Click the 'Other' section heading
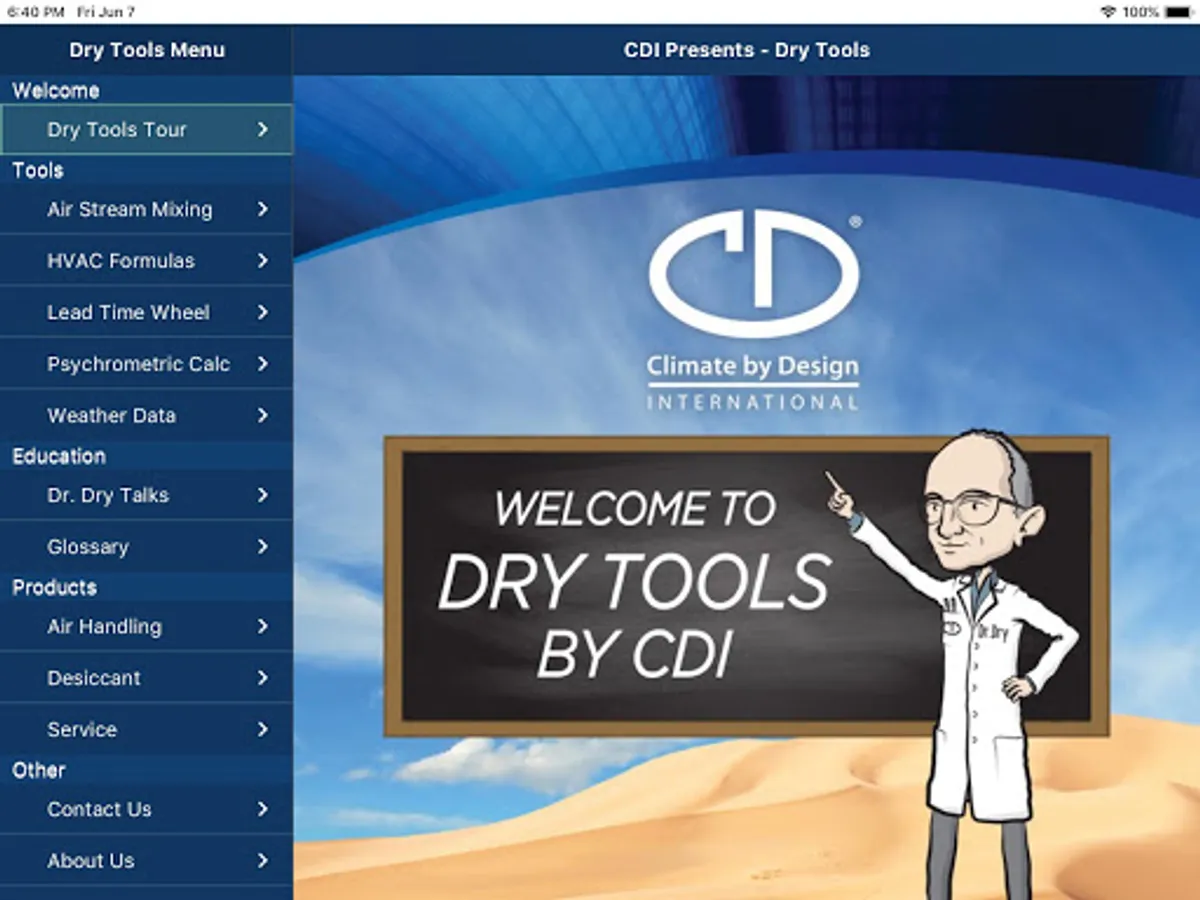Image resolution: width=1200 pixels, height=900 pixels. click(x=38, y=770)
